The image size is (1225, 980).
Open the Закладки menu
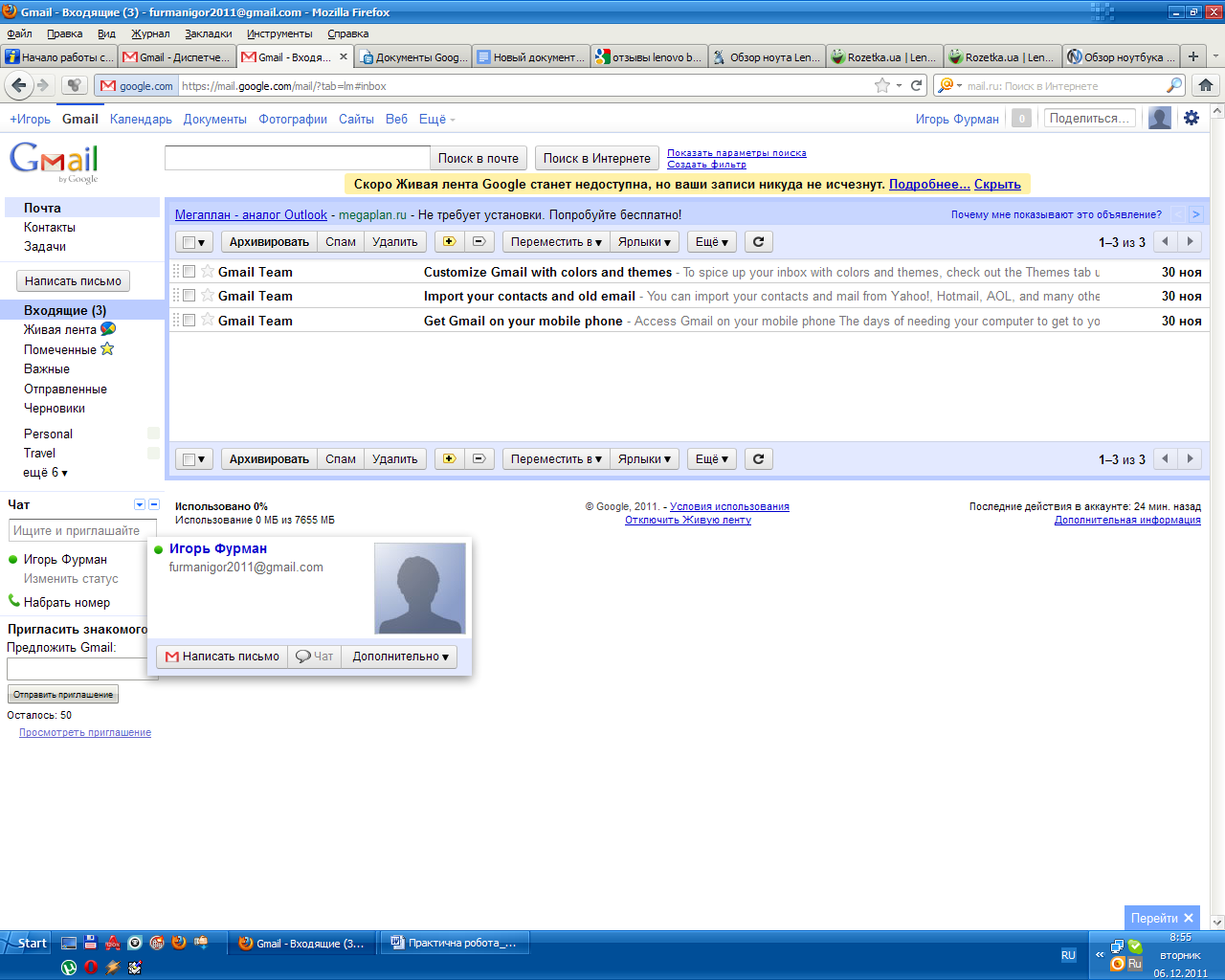pos(208,33)
